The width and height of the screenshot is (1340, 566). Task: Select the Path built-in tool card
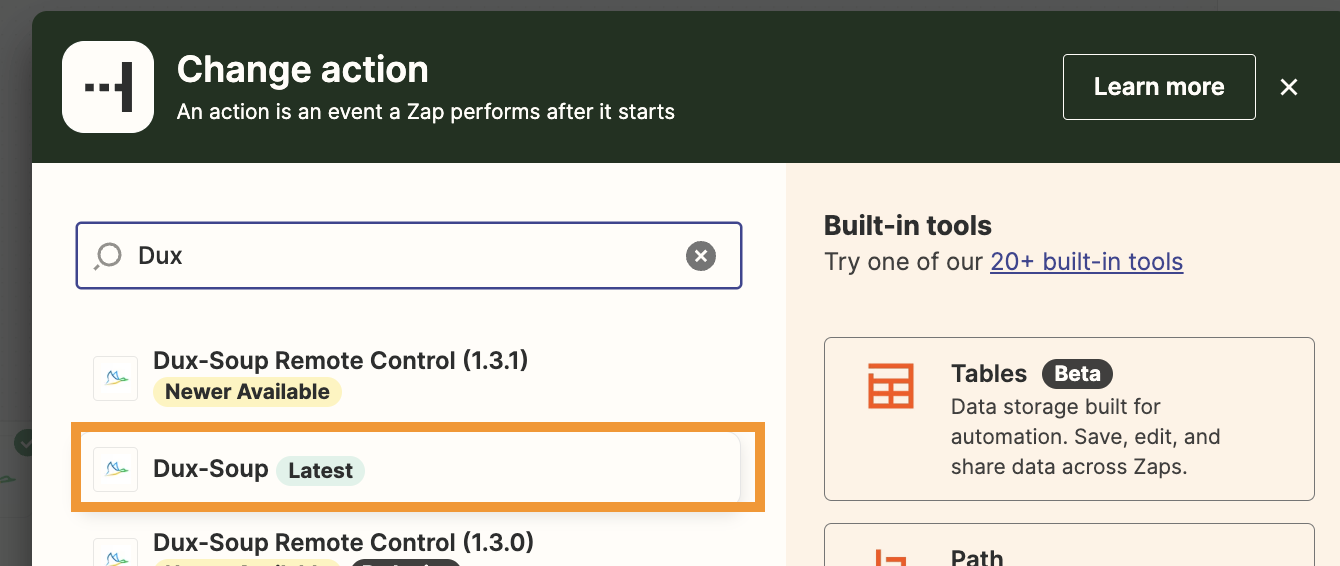pos(1068,548)
